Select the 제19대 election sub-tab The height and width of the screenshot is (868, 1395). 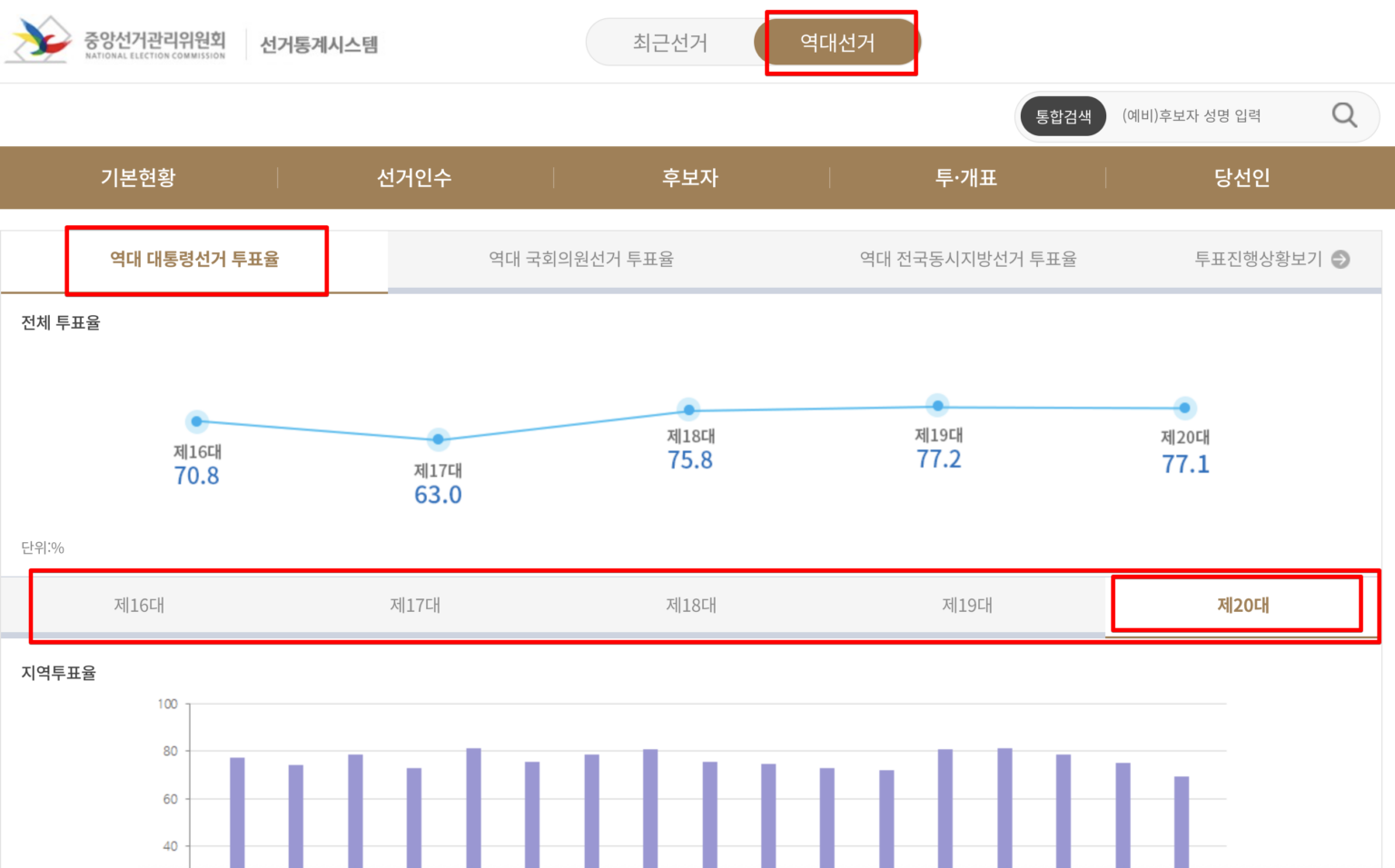click(968, 605)
